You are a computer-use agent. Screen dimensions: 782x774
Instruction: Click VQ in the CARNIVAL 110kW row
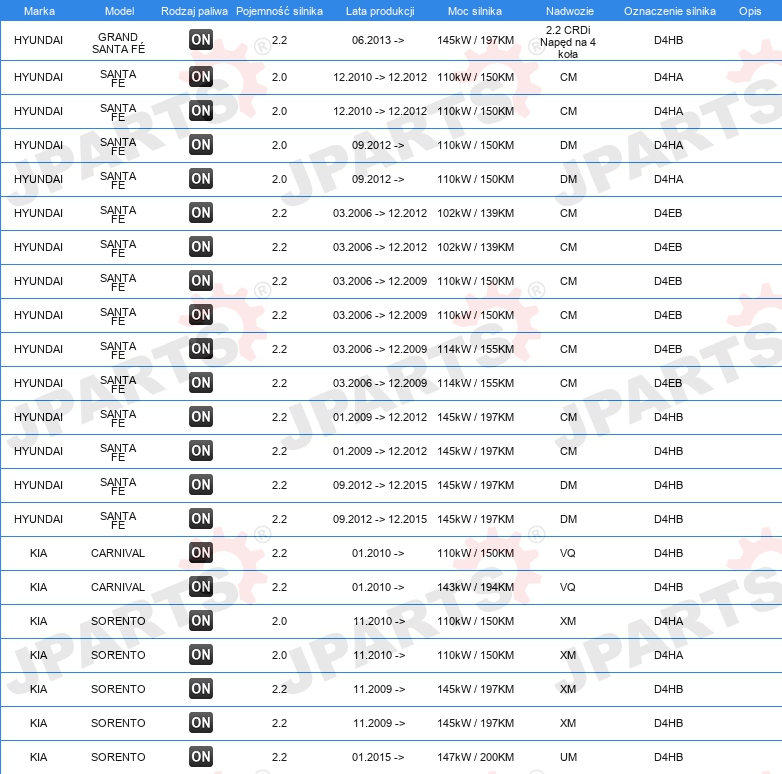(x=568, y=553)
